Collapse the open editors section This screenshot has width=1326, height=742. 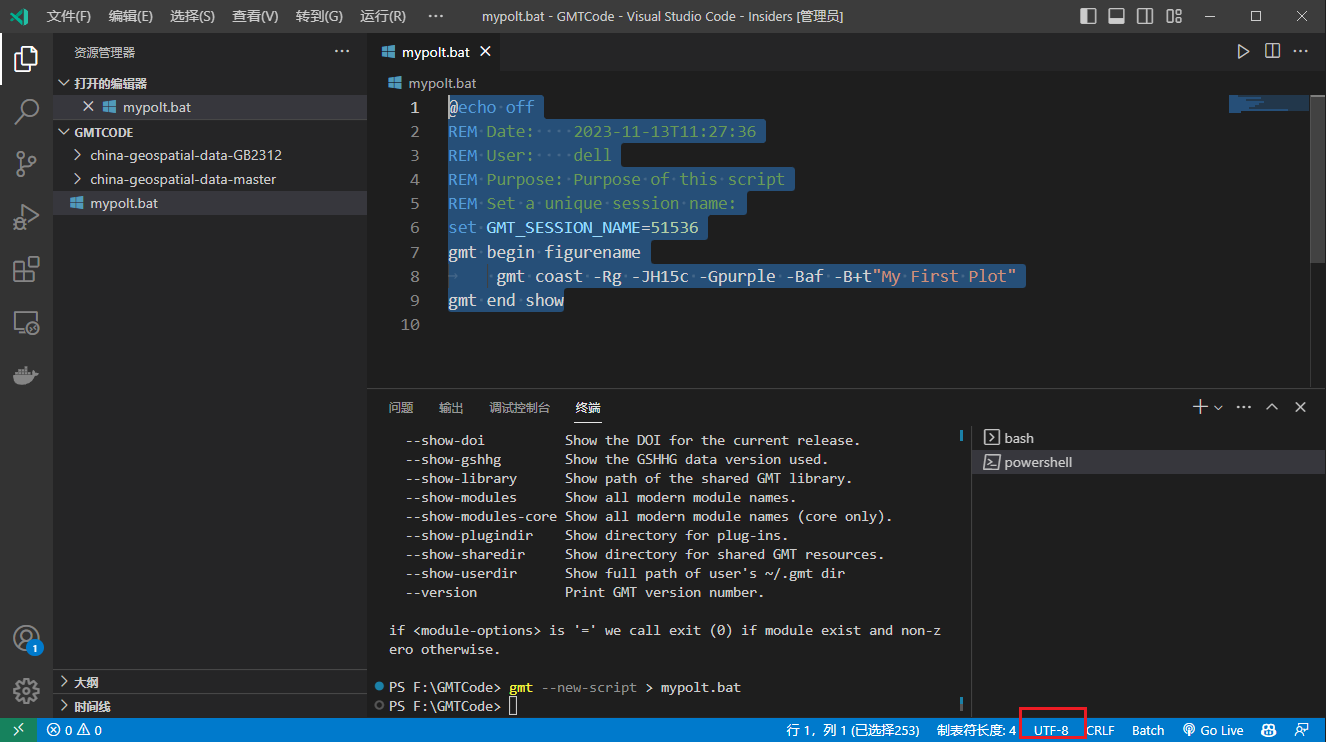tap(210, 83)
